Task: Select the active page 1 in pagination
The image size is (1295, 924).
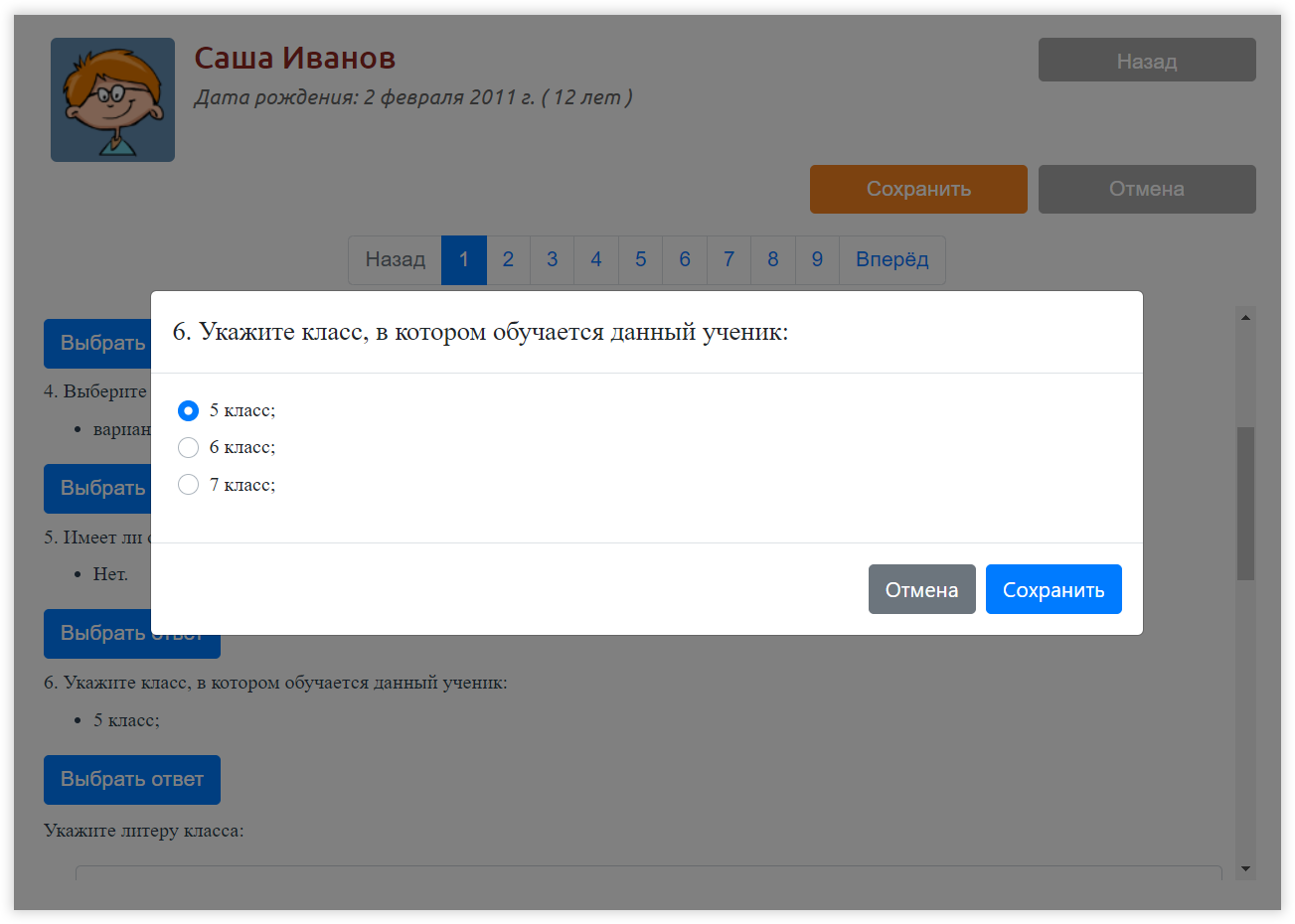Action: [x=463, y=260]
